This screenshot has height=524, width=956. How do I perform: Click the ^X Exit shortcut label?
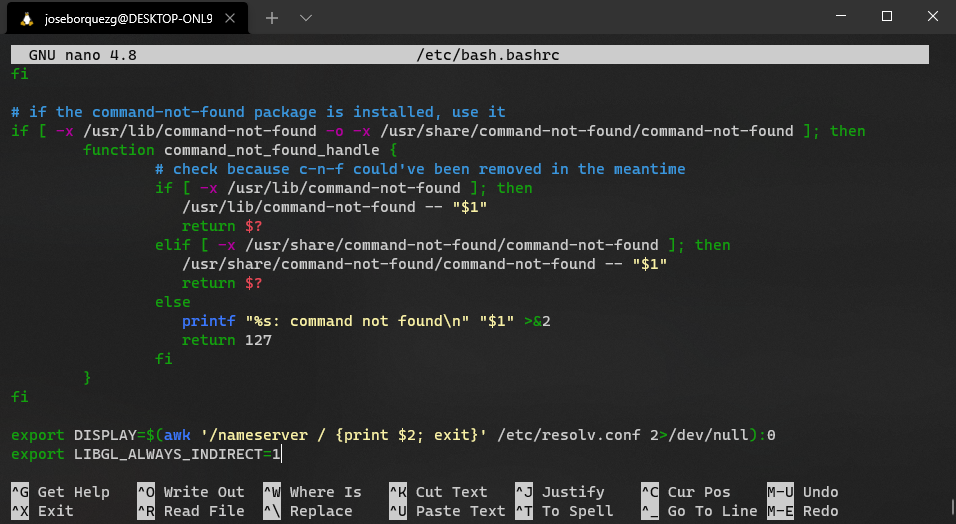(x=42, y=511)
